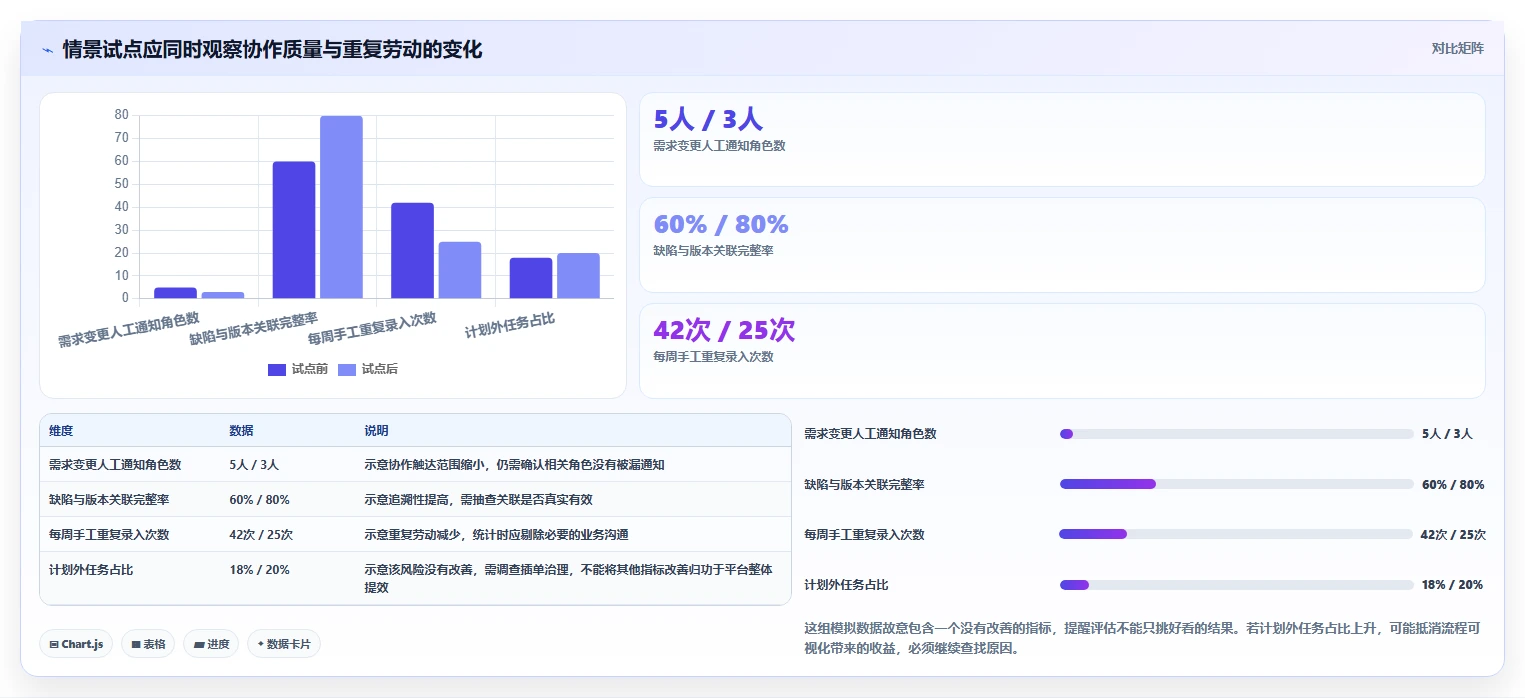The width and height of the screenshot is (1525, 698).
Task: Toggle the 试点后 legend entry
Action: (368, 369)
